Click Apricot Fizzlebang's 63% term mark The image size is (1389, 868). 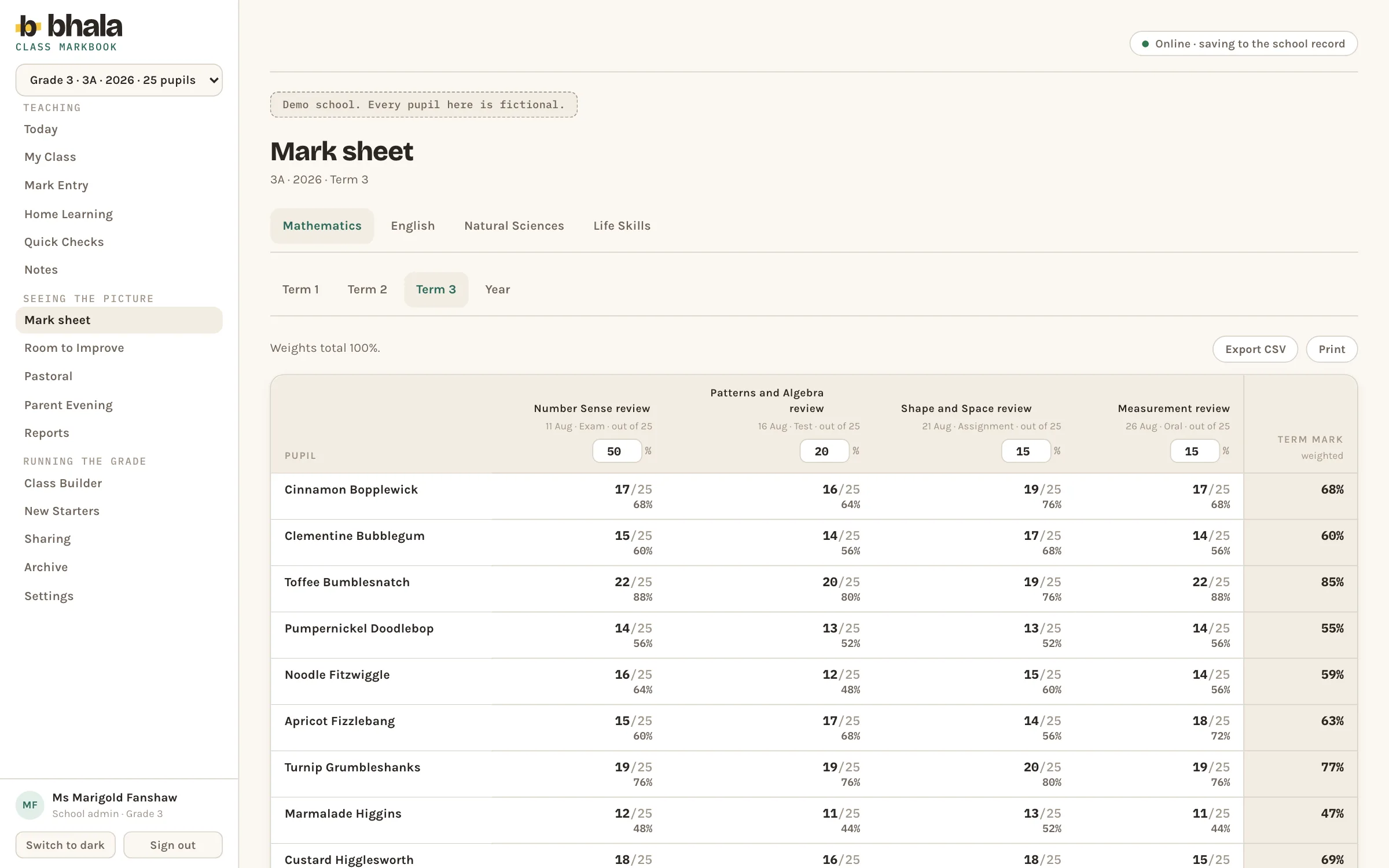click(x=1332, y=721)
